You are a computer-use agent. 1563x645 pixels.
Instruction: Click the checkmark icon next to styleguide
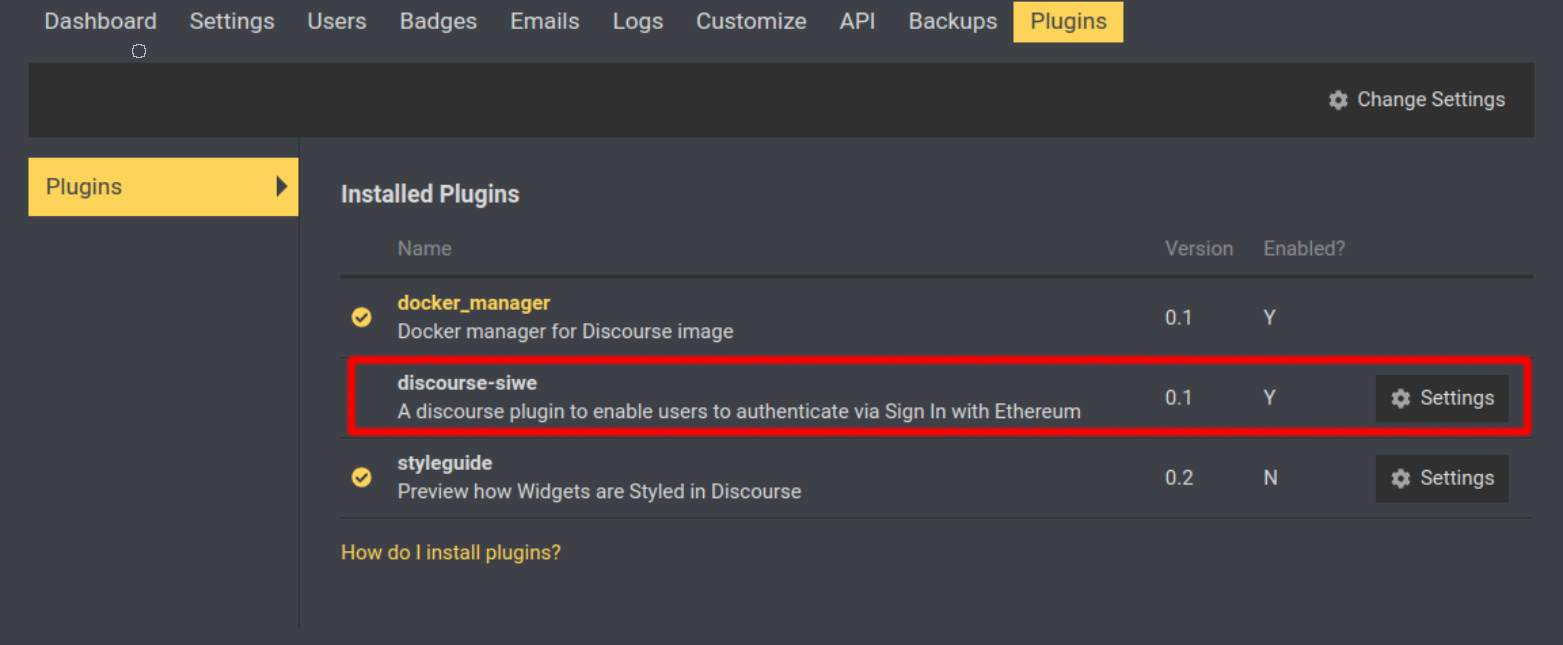click(361, 477)
